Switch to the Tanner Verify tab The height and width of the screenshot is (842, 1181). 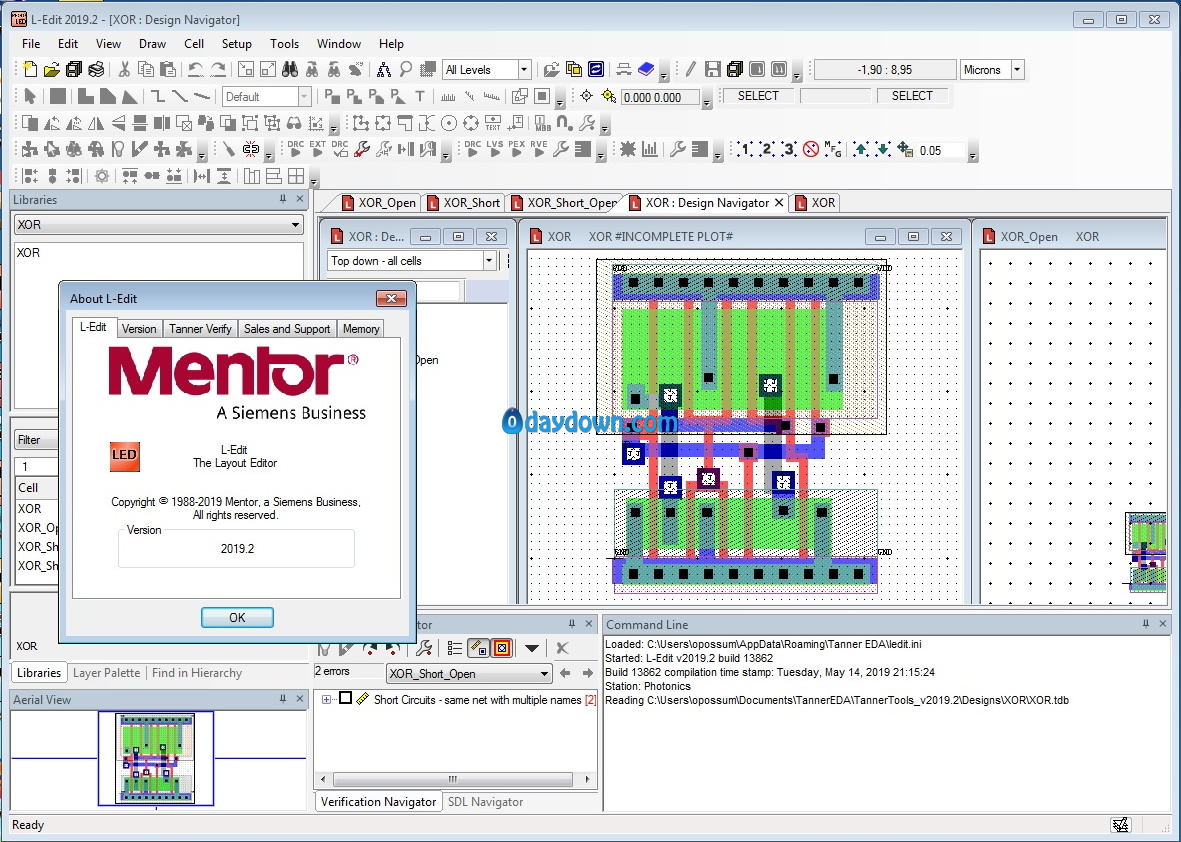point(200,328)
